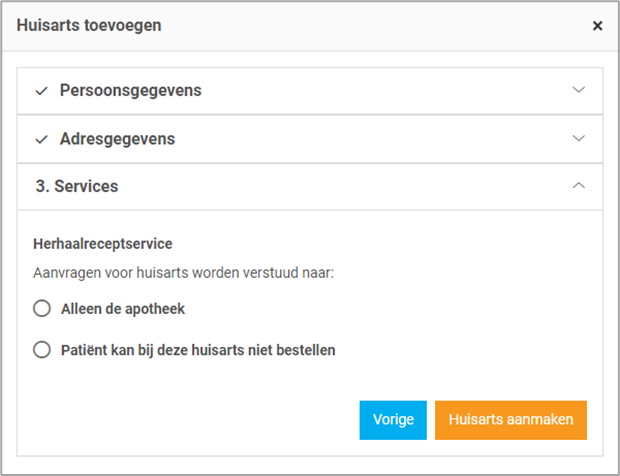
Task: Click the Huisarts toevoegen dialog title
Action: 89,26
